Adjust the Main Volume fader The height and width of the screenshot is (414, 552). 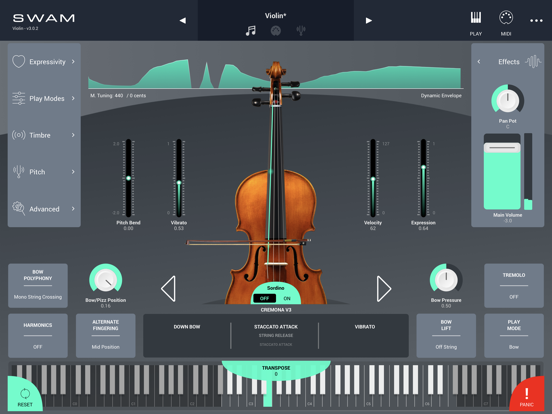(502, 171)
